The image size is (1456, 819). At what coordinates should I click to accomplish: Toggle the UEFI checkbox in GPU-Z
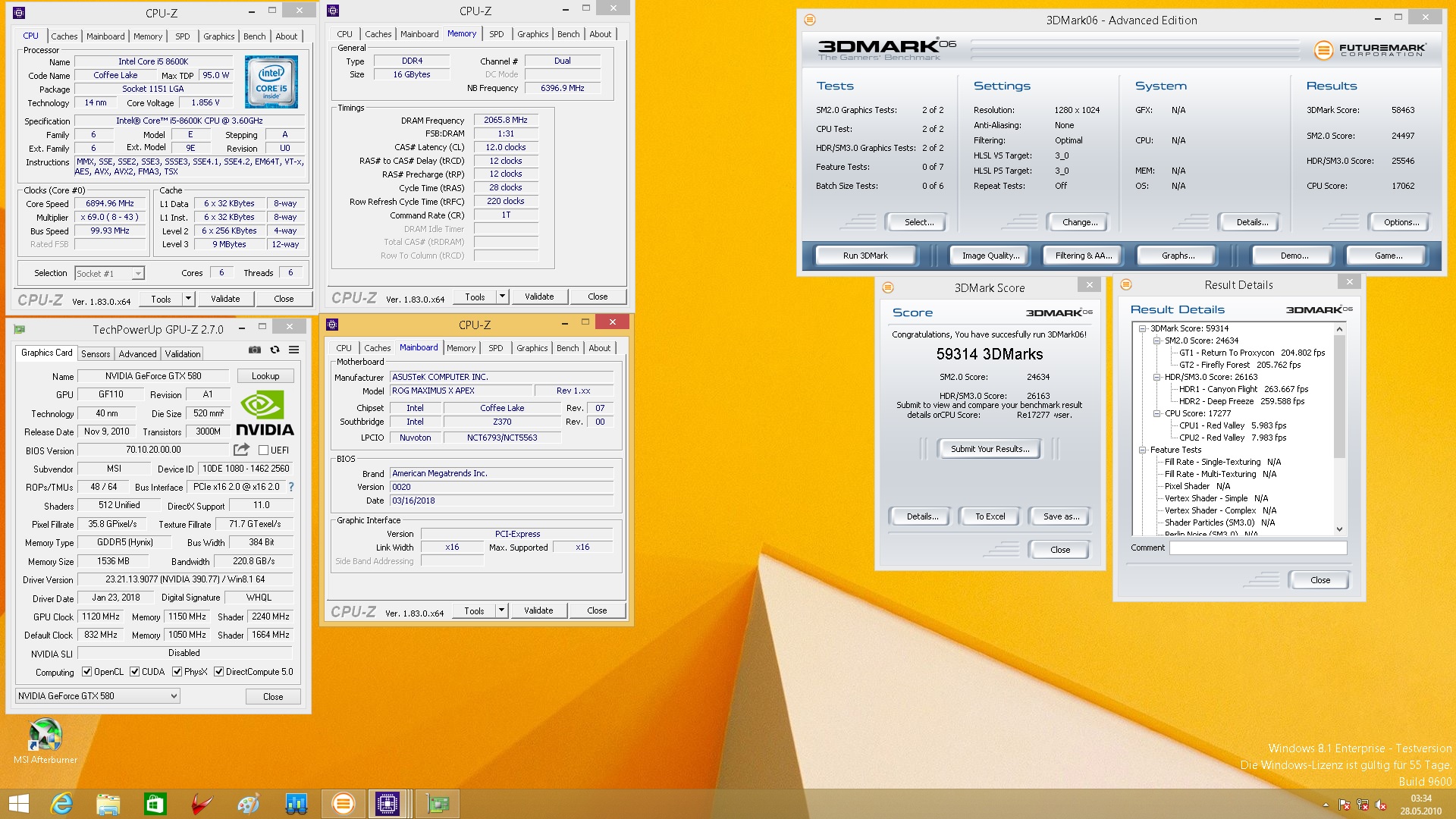(263, 450)
